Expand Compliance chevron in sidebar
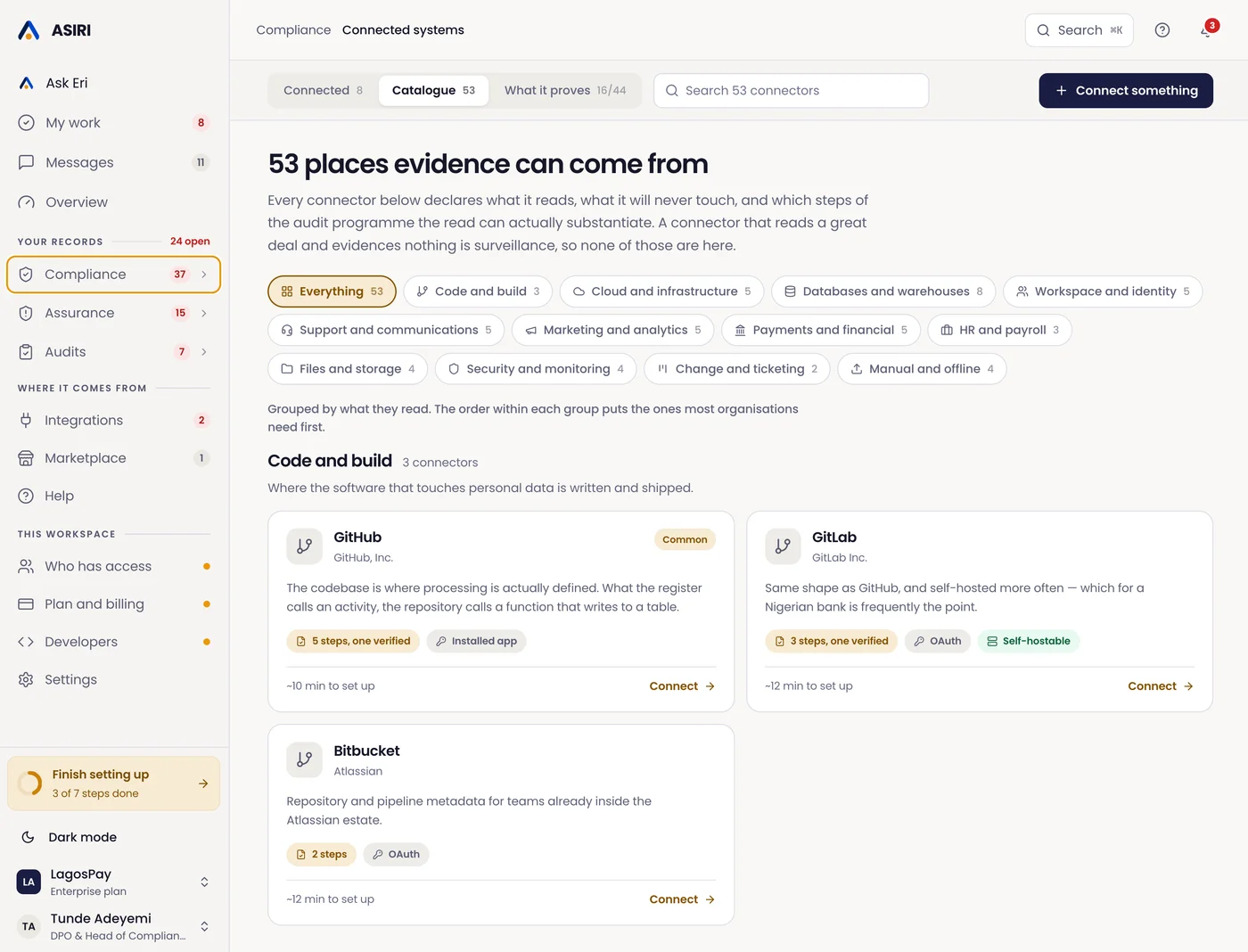This screenshot has width=1248, height=952. [x=204, y=275]
